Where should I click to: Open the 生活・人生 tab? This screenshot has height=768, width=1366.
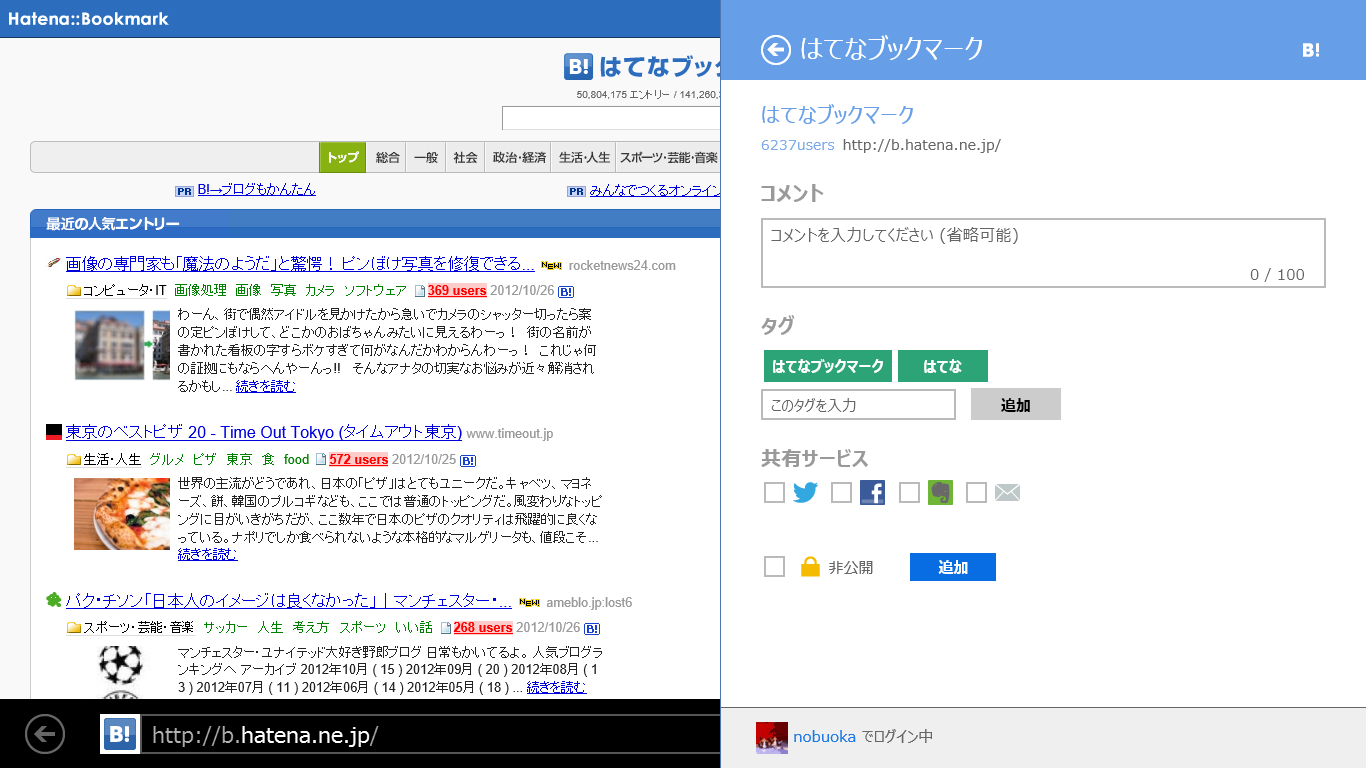pos(584,158)
